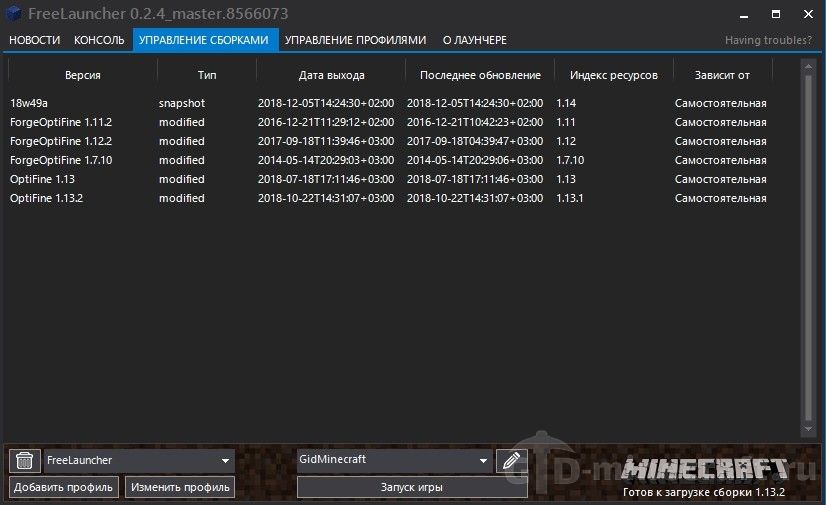Click the Готов к загрузке сборки 1.13.2 status
This screenshot has height=505, width=826.
[703, 492]
